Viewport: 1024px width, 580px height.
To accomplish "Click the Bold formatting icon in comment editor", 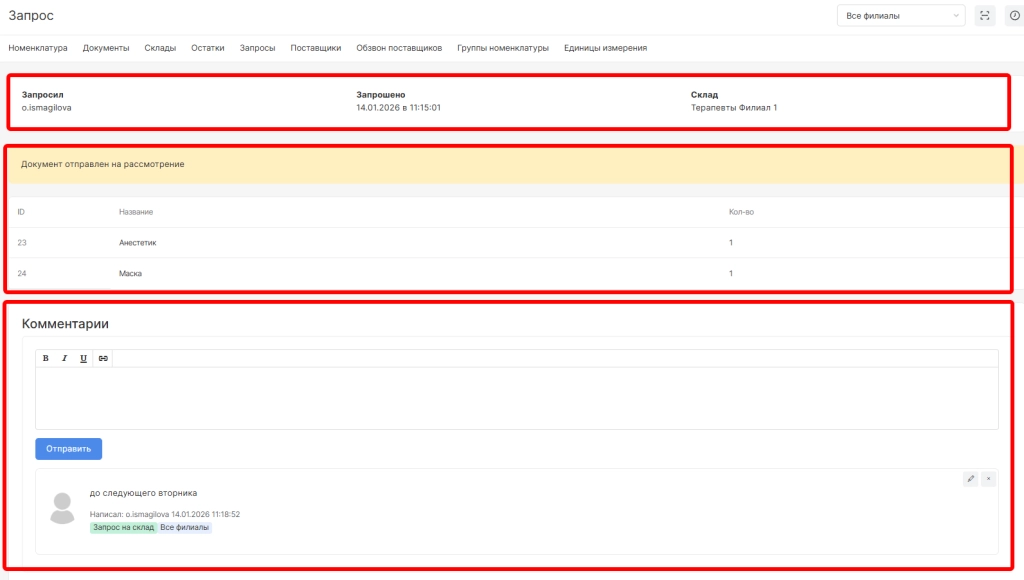I will [46, 358].
